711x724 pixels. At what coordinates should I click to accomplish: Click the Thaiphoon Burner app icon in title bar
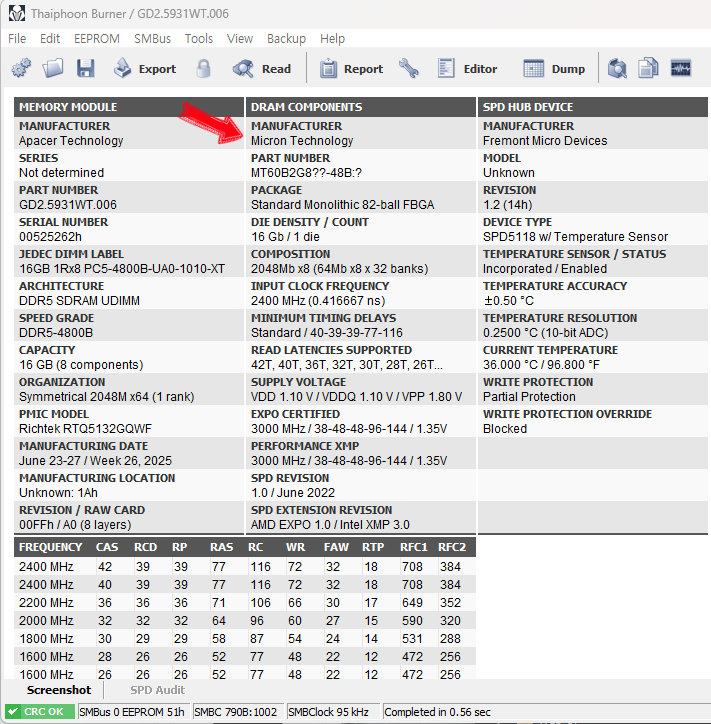coord(17,14)
